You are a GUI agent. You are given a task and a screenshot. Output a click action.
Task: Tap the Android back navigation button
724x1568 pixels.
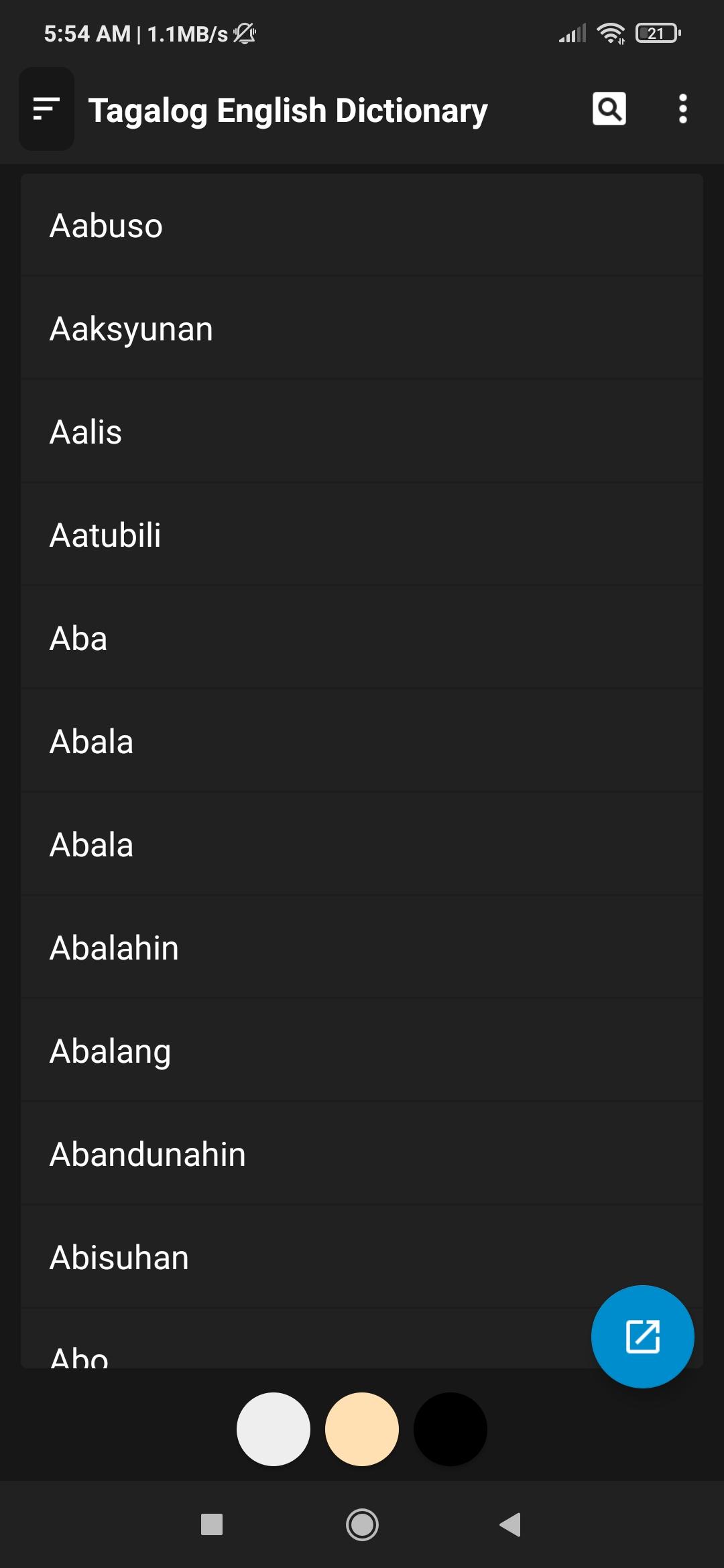click(x=510, y=1524)
